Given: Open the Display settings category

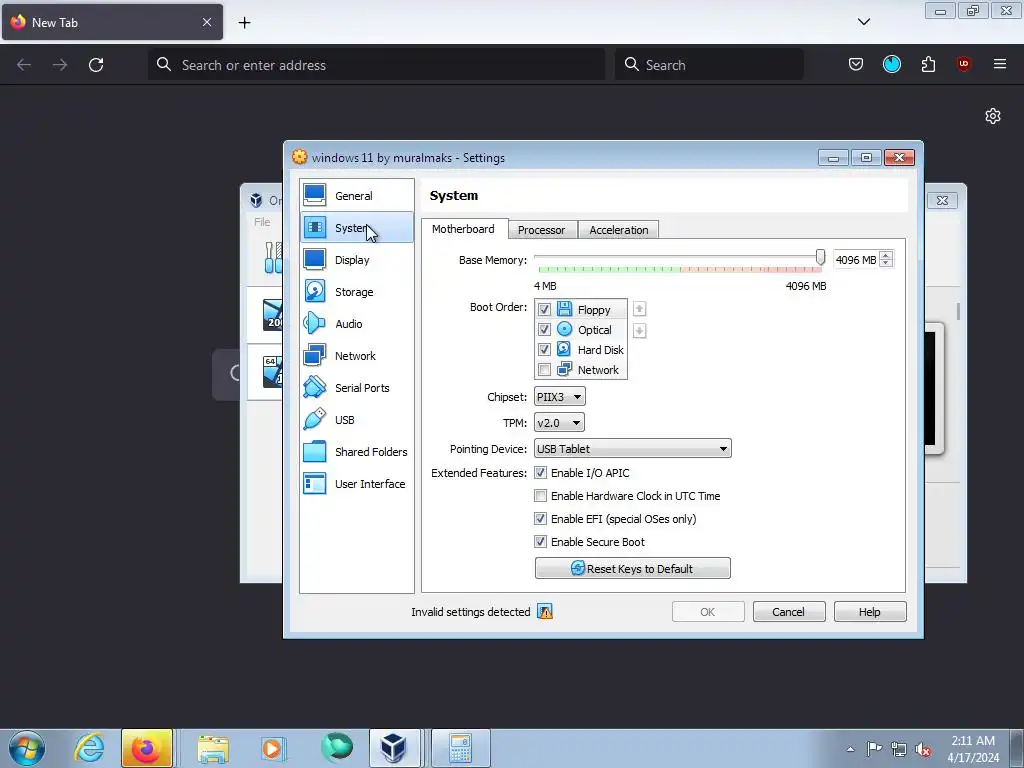Looking at the screenshot, I should (357, 260).
